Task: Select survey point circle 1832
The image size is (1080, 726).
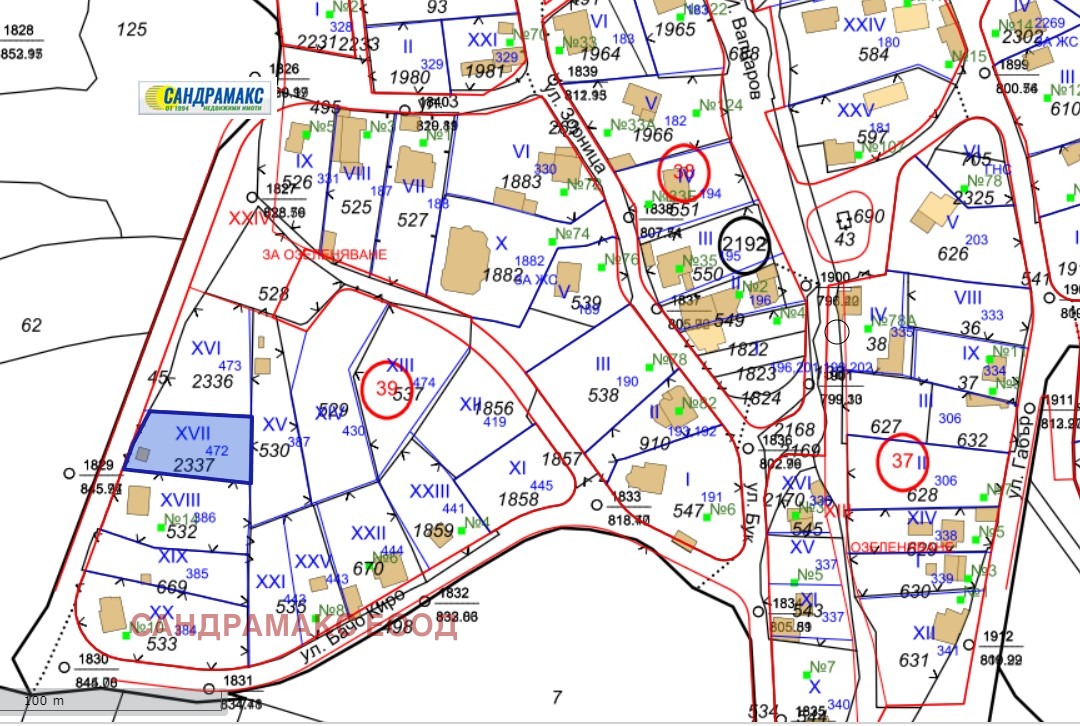Action: [x=425, y=601]
